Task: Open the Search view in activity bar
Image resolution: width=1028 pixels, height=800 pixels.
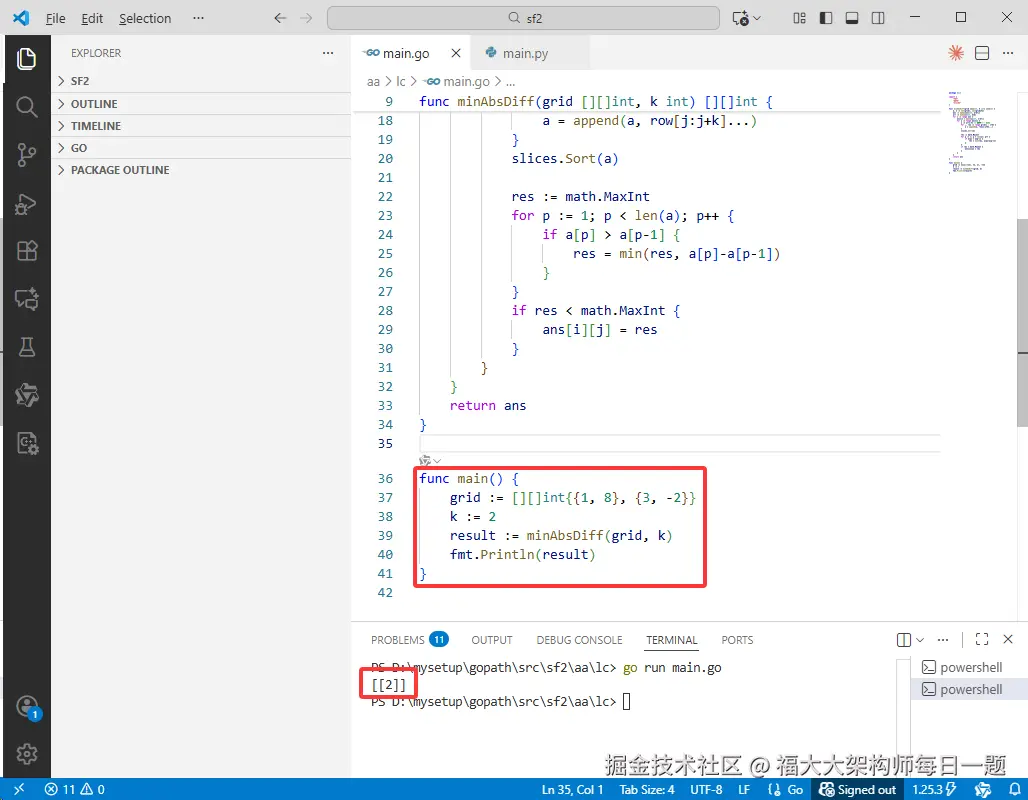Action: [26, 107]
